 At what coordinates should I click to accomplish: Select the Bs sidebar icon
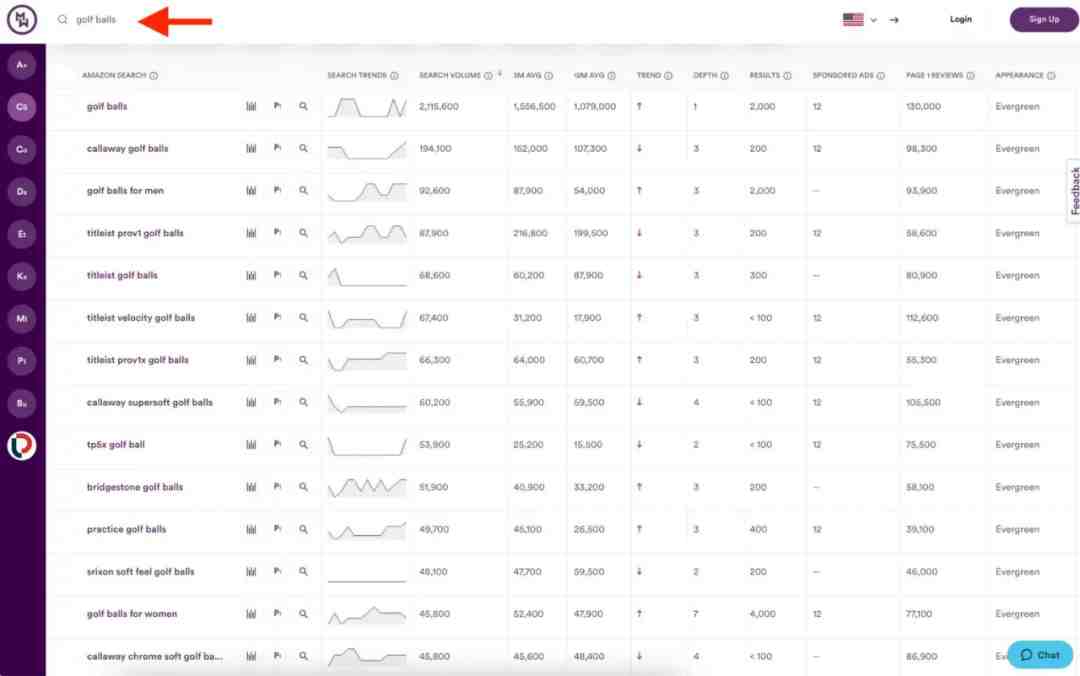[x=22, y=403]
